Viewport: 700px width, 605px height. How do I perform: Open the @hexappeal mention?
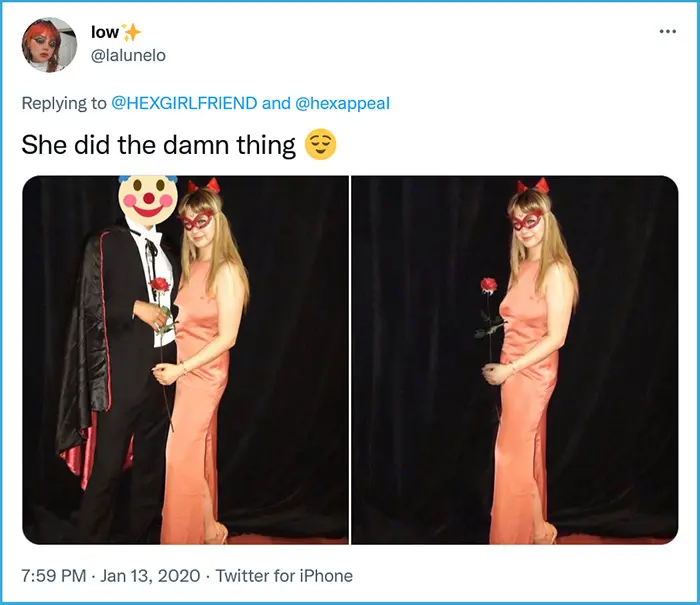(x=342, y=103)
